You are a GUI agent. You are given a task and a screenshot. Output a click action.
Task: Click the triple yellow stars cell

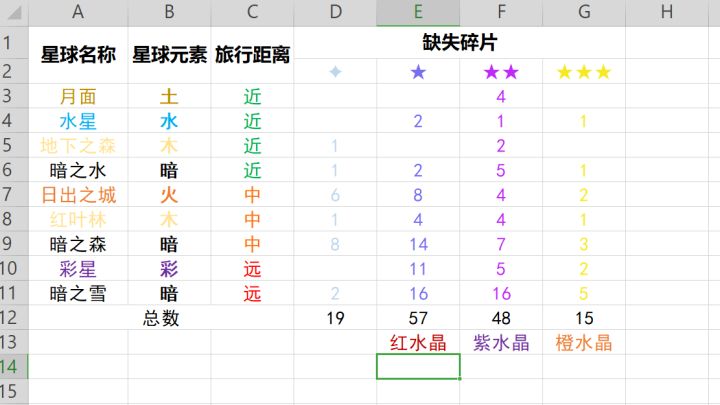pos(584,72)
